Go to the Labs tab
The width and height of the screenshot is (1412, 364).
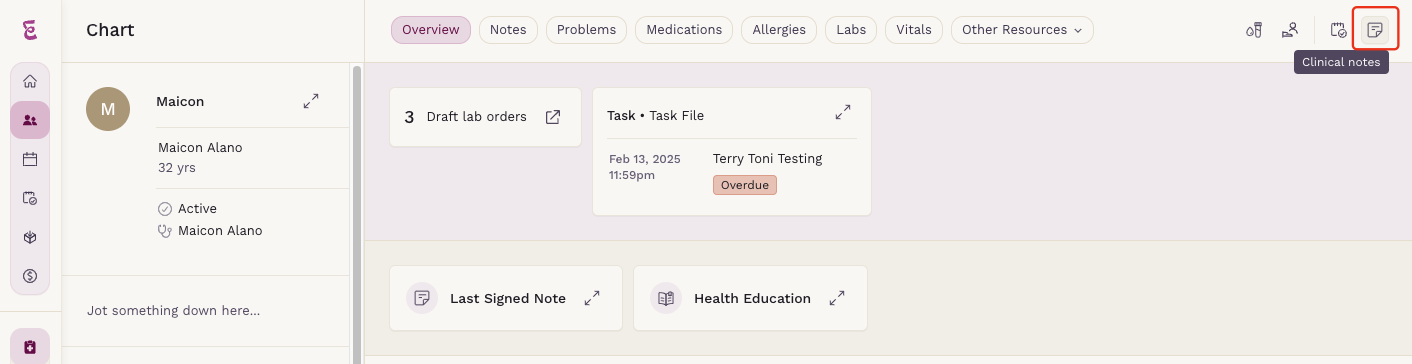point(851,30)
